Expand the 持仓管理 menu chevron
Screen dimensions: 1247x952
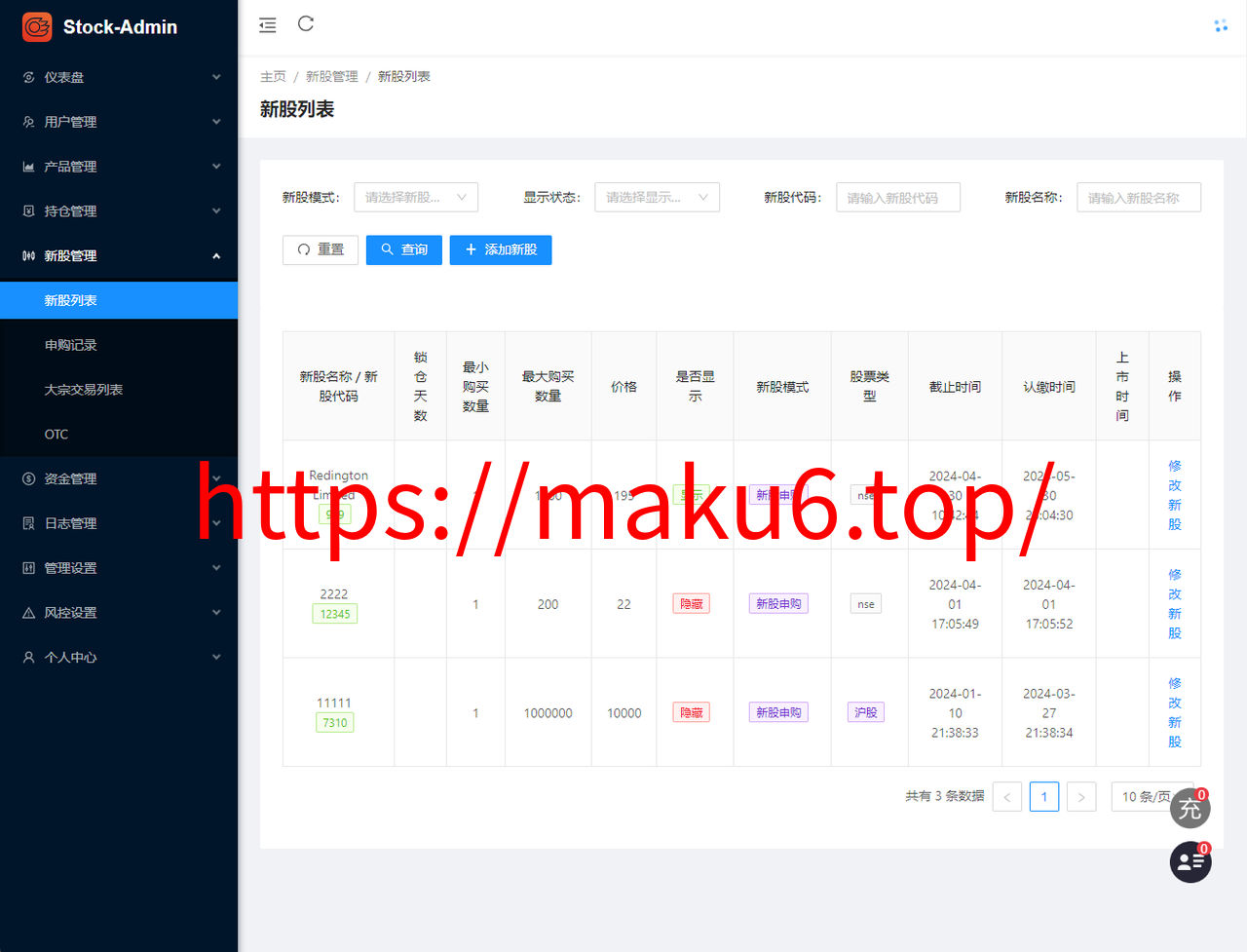216,210
